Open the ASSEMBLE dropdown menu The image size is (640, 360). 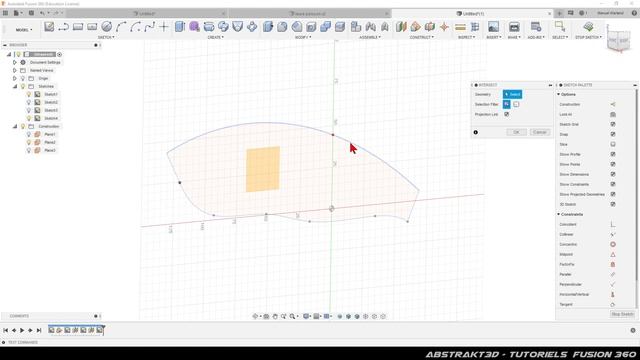pyautogui.click(x=370, y=37)
